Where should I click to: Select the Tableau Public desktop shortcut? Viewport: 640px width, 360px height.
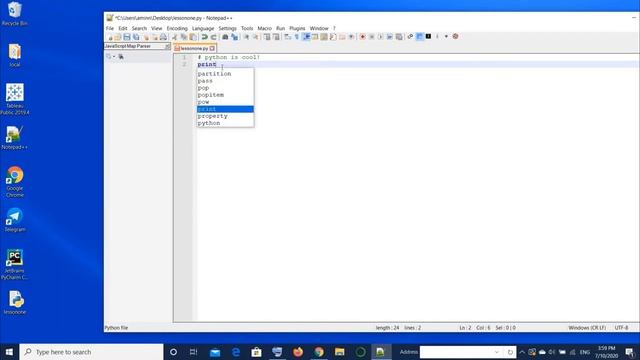coord(15,99)
